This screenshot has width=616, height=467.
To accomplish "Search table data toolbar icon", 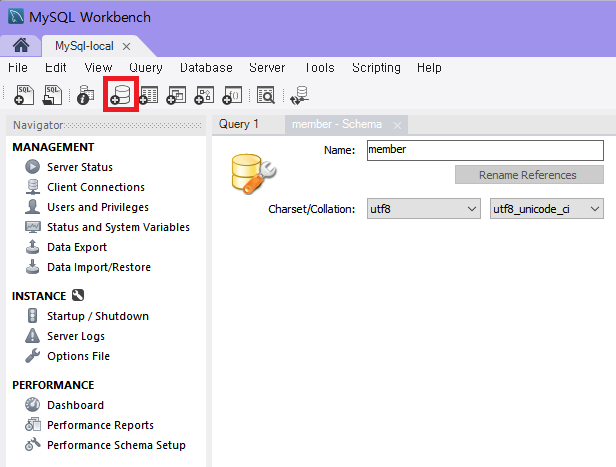I will (x=266, y=95).
